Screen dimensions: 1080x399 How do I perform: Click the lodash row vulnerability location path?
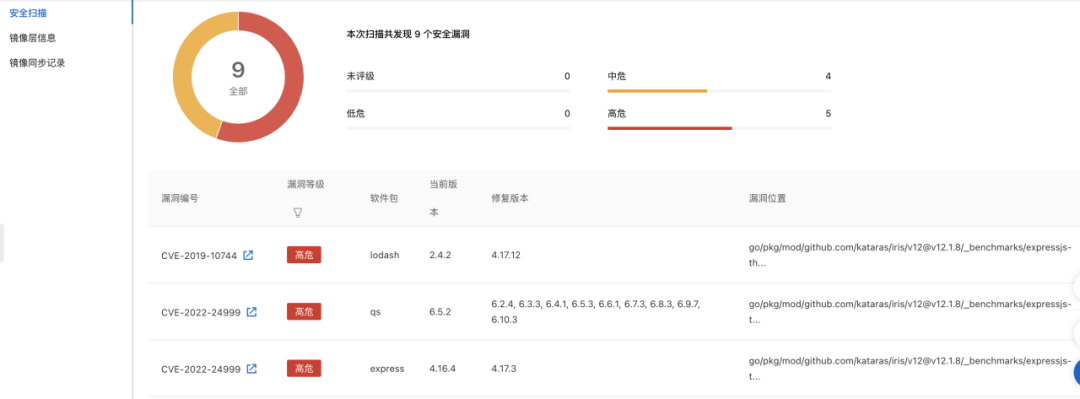(910, 254)
